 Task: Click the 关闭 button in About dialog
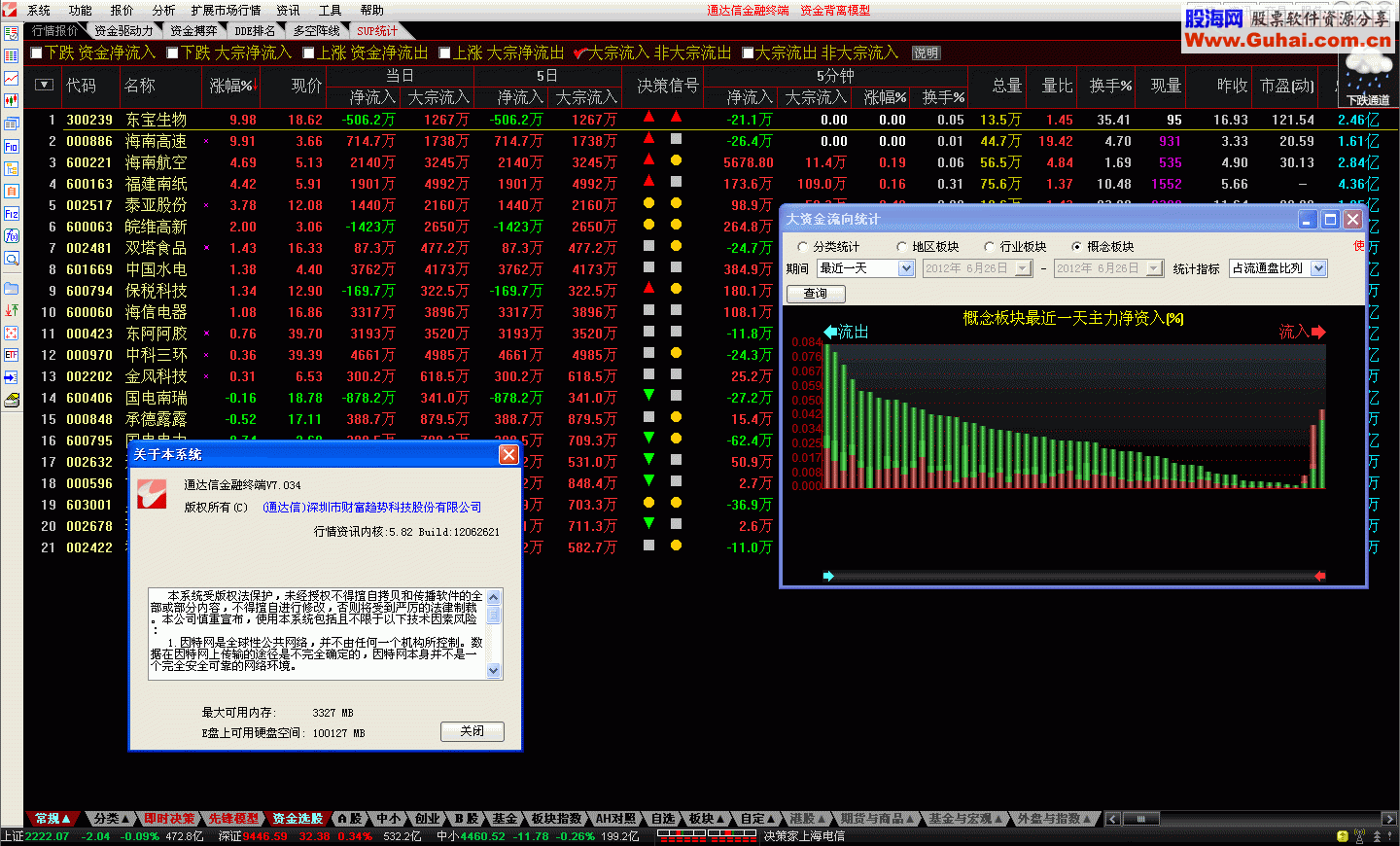(472, 731)
